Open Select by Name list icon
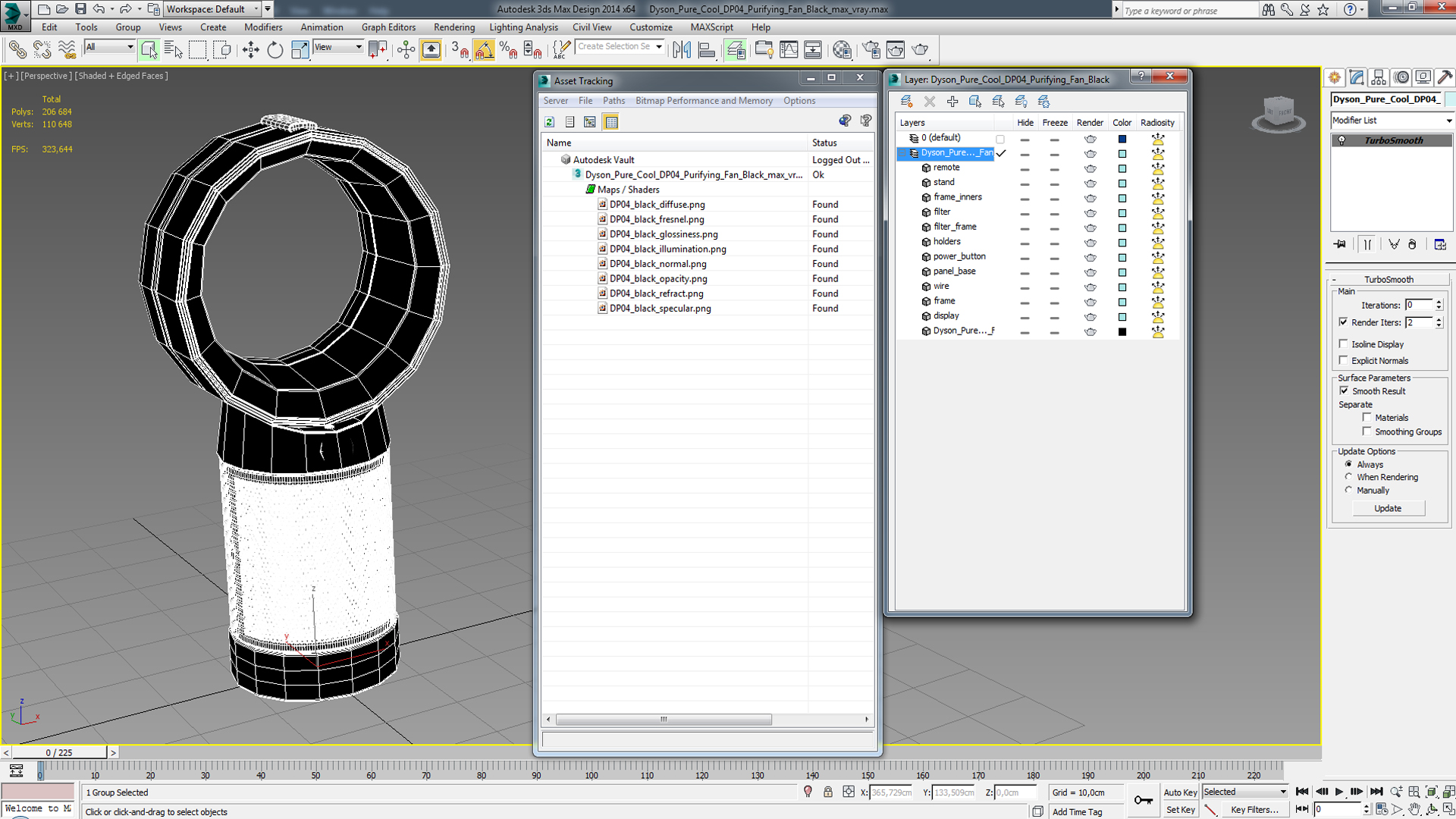 tap(173, 50)
